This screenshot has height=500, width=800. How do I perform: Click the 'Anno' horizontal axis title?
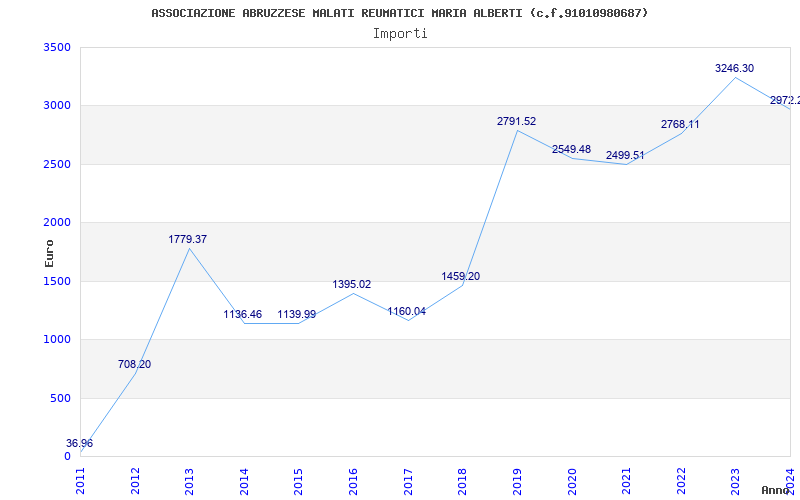[x=776, y=490]
